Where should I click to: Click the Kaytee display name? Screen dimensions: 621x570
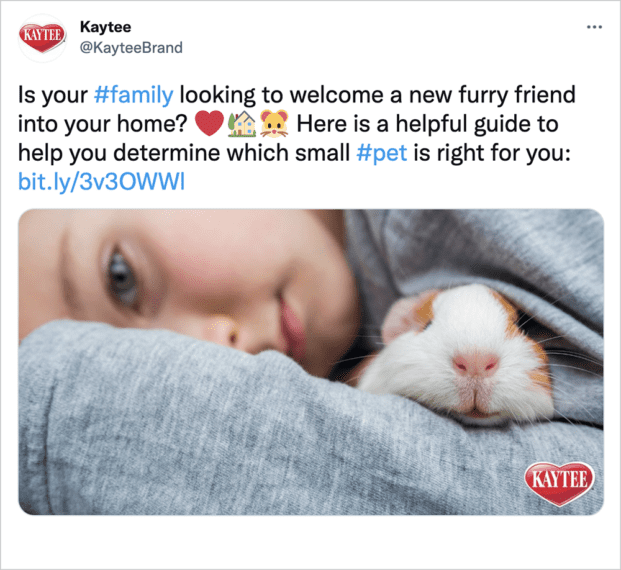(x=105, y=27)
